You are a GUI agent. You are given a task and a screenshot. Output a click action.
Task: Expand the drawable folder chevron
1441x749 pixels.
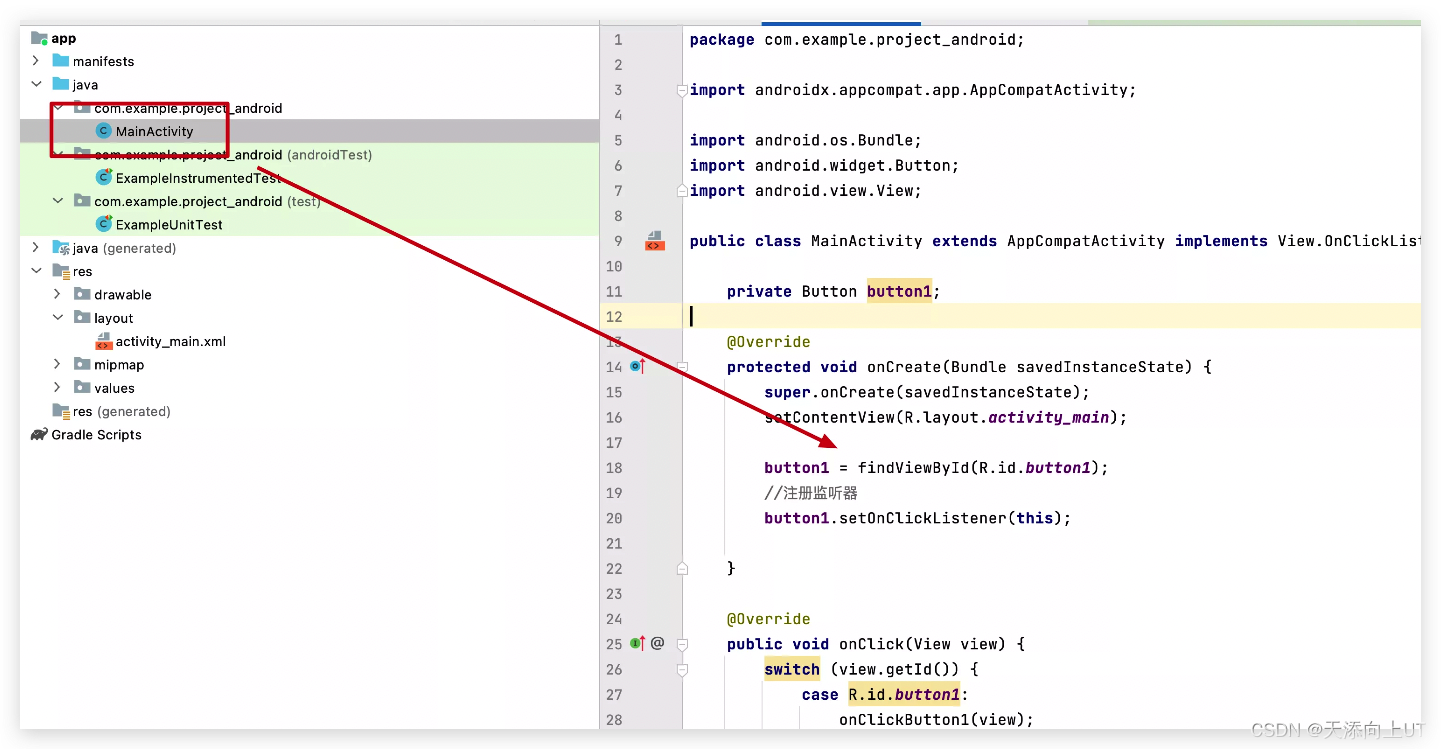pos(59,294)
